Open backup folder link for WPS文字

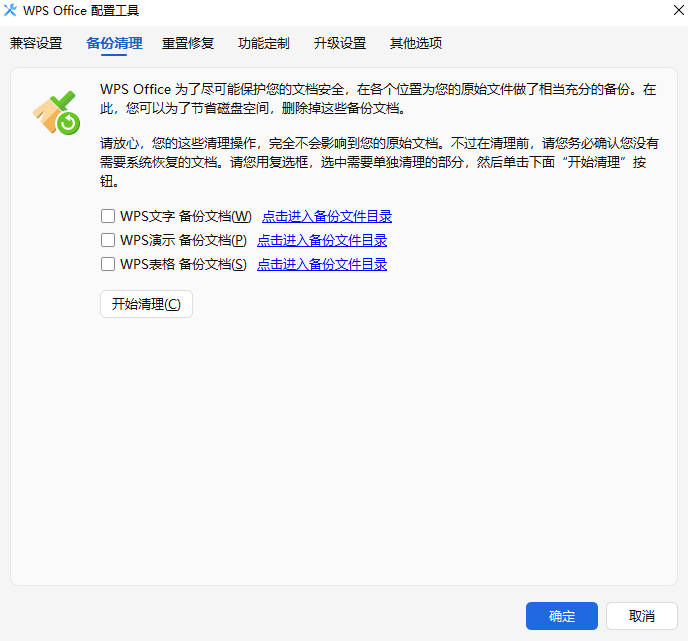pos(327,216)
